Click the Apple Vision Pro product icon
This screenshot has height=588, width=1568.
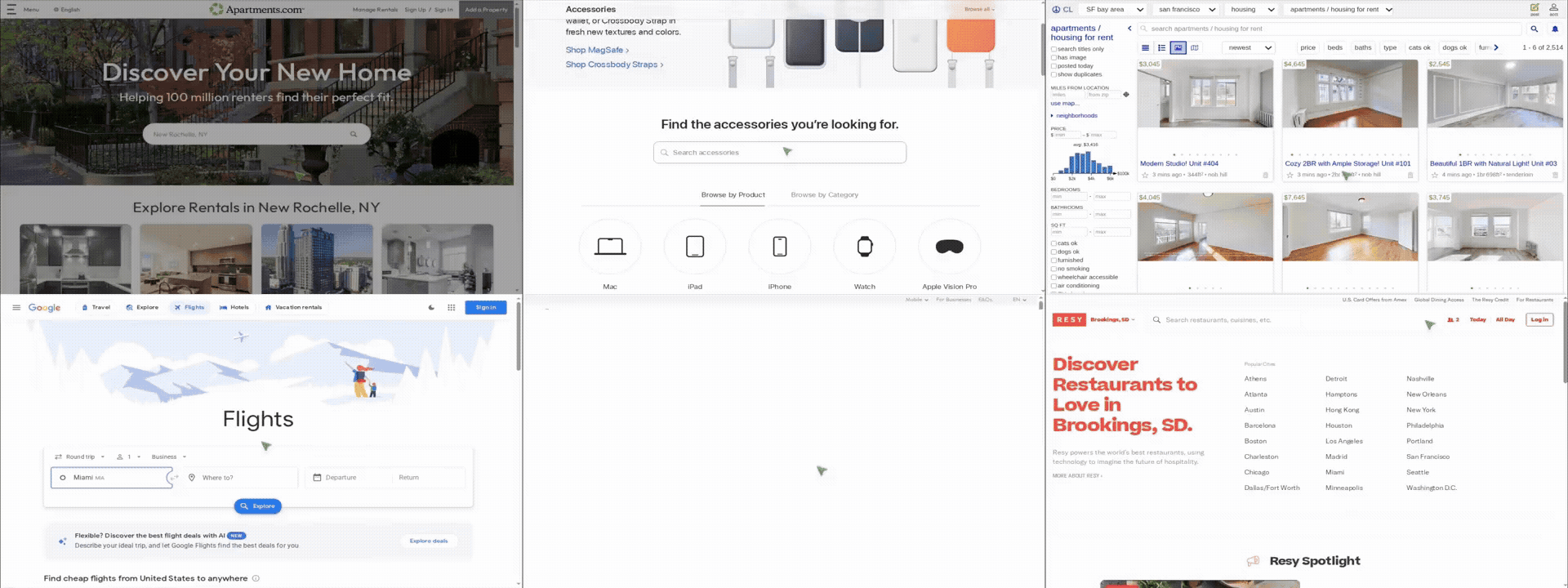pos(950,247)
